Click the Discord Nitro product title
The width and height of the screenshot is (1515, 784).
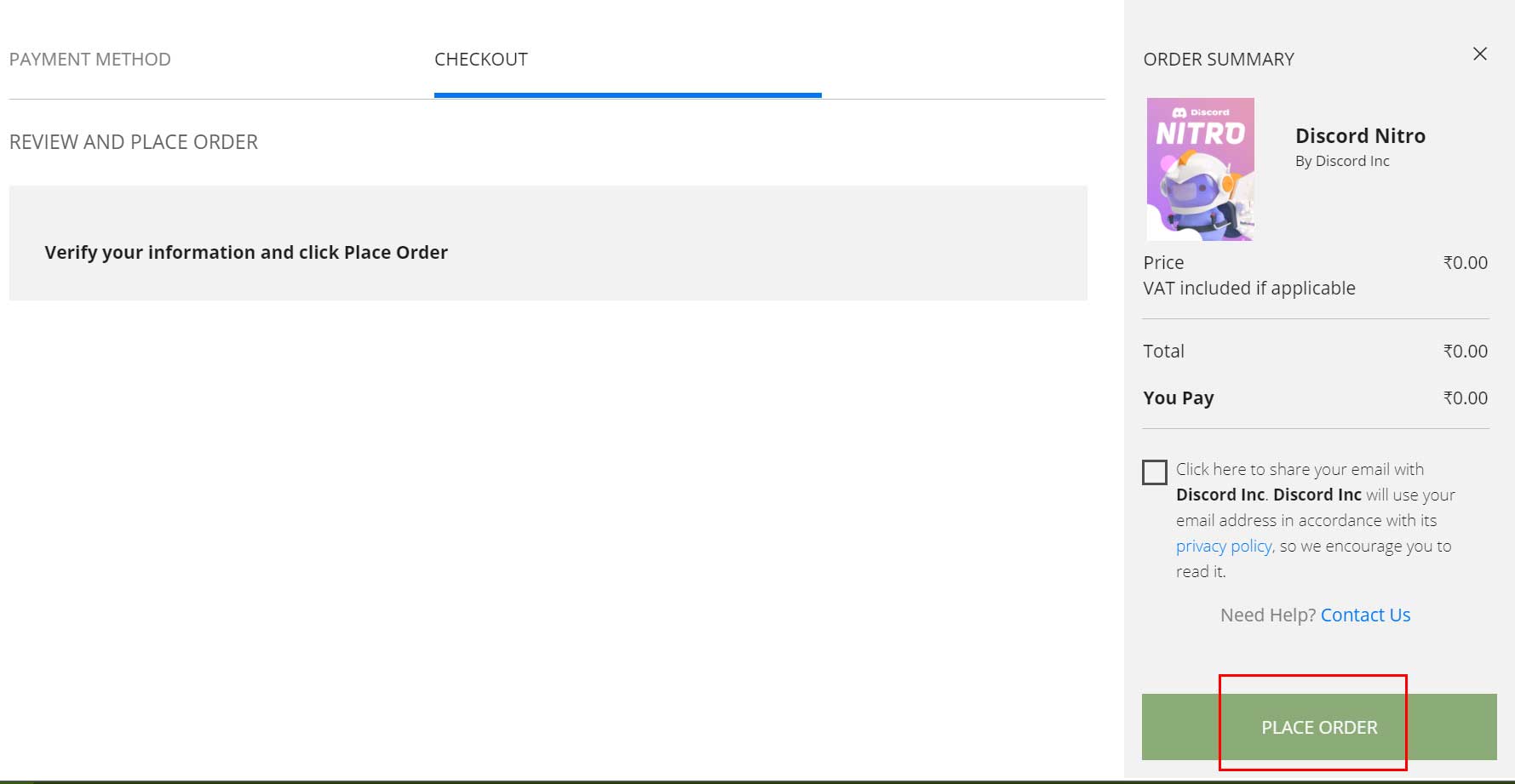click(1360, 135)
